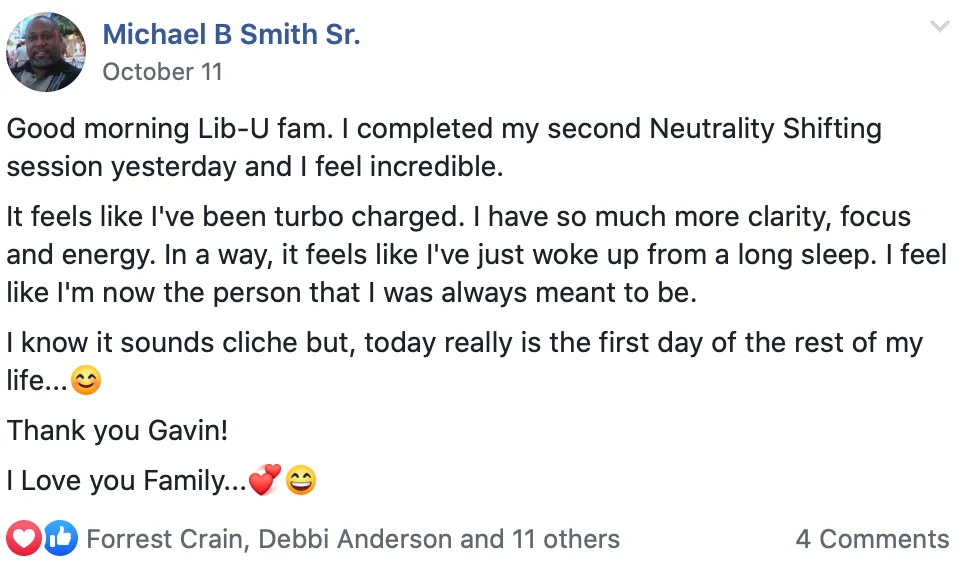This screenshot has width=968, height=576.
Task: Open Michael B Smith Sr.'s profile link
Action: [x=232, y=34]
